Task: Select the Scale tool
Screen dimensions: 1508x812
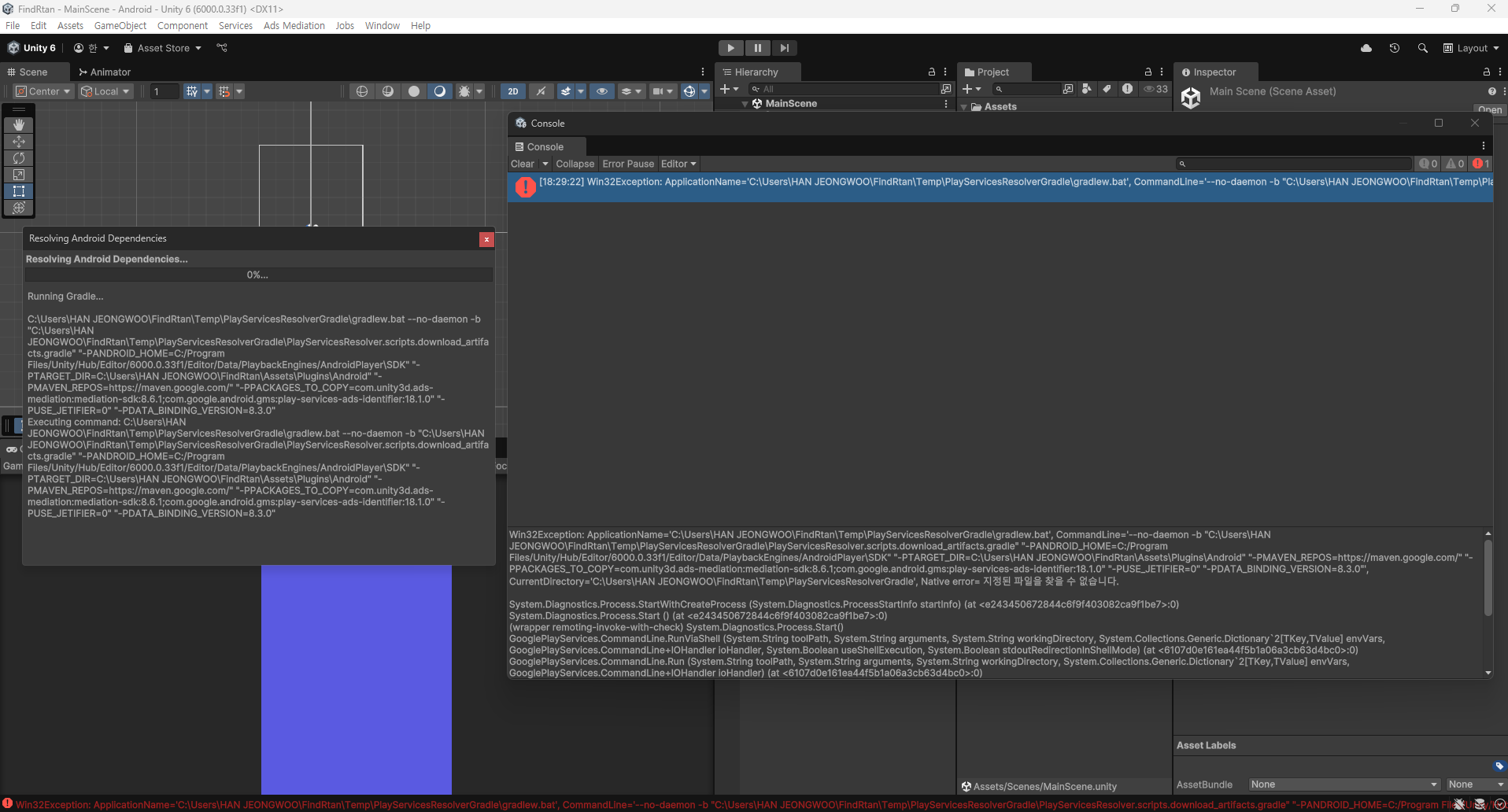Action: 19,175
